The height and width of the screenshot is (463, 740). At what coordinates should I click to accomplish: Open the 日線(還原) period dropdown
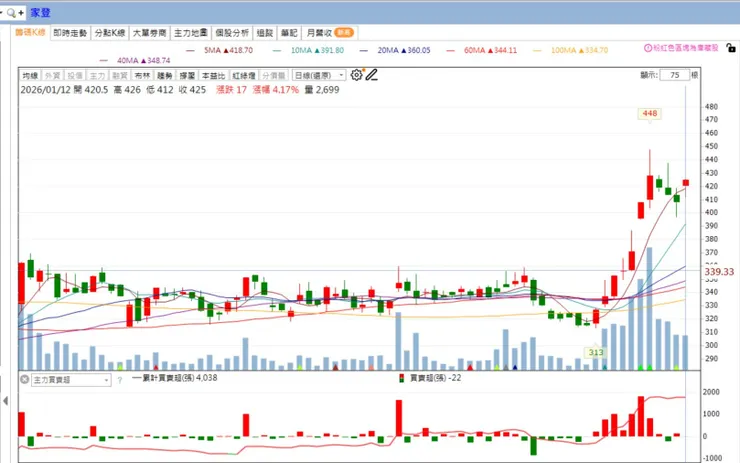tap(319, 76)
